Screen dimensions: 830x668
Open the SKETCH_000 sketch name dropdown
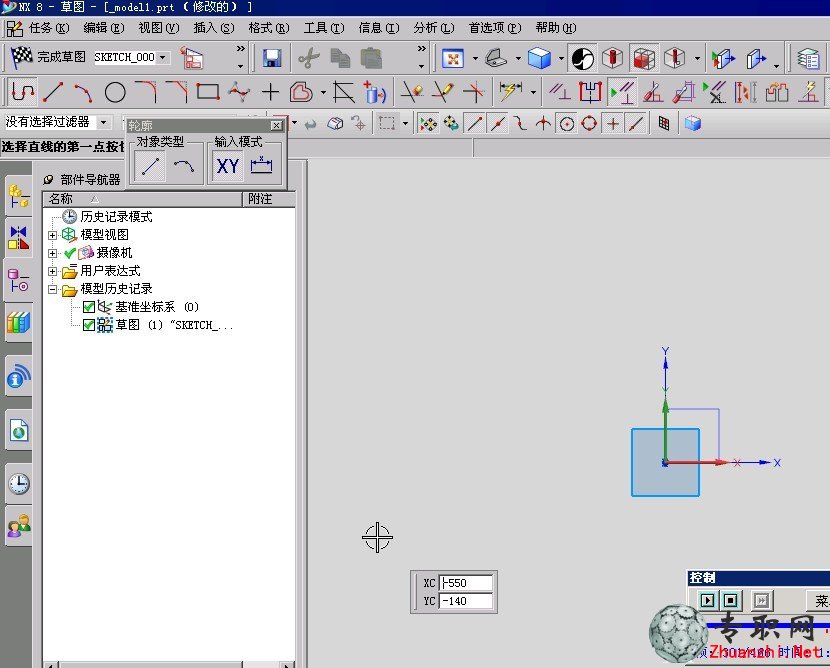pyautogui.click(x=163, y=57)
